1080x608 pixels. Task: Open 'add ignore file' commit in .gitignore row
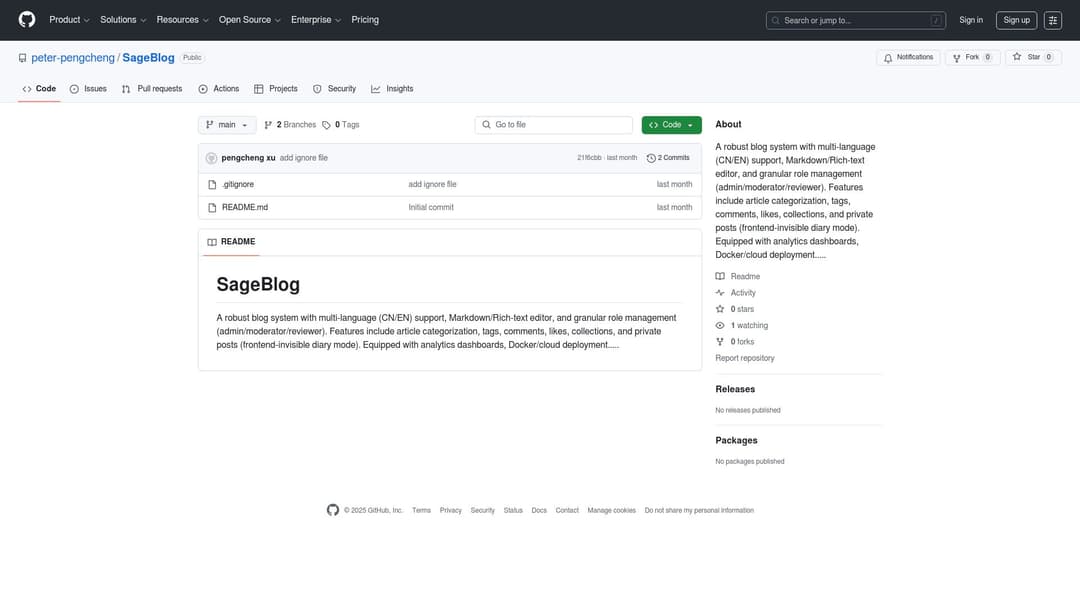click(433, 185)
